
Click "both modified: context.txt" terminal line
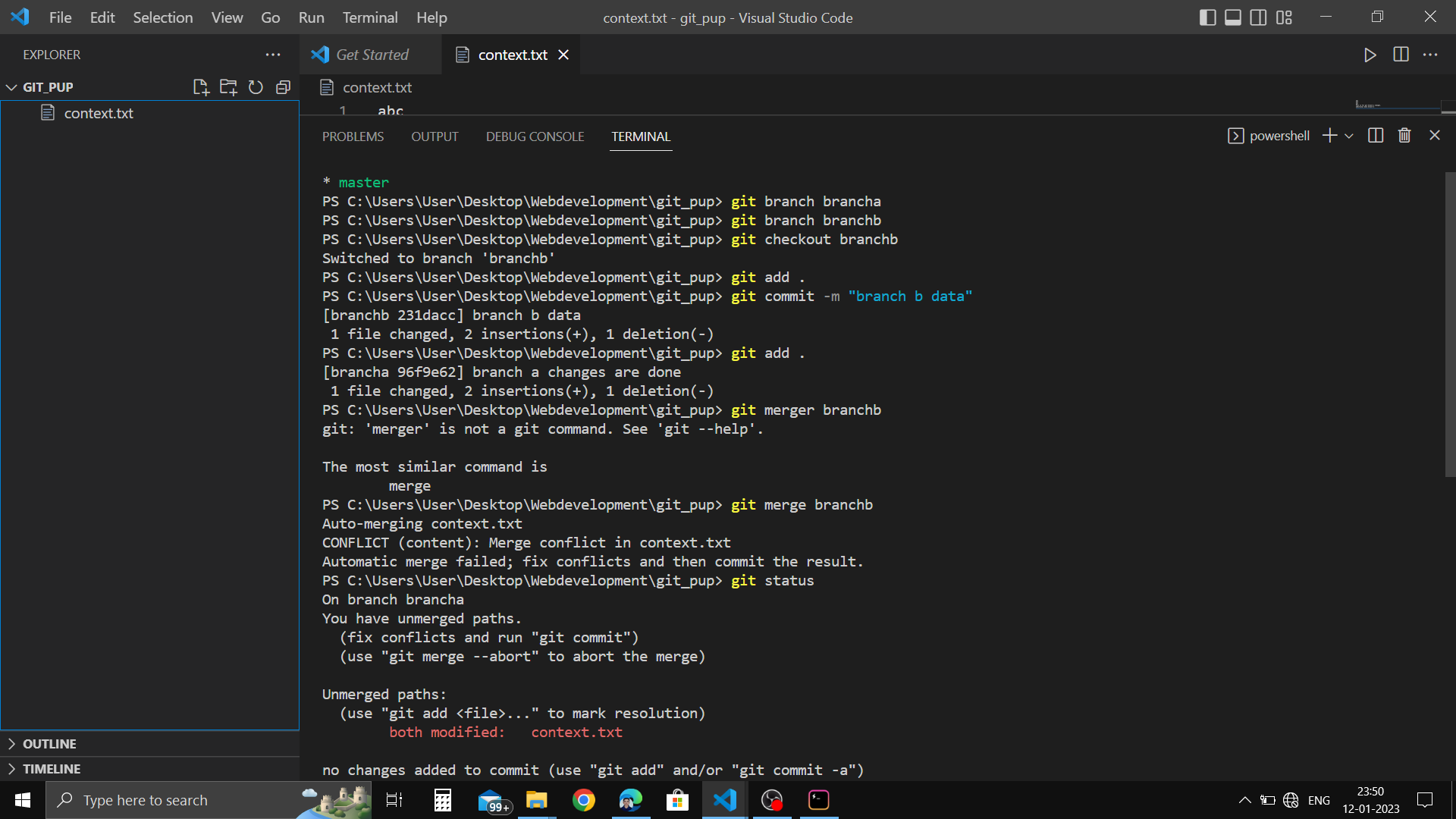pos(506,733)
